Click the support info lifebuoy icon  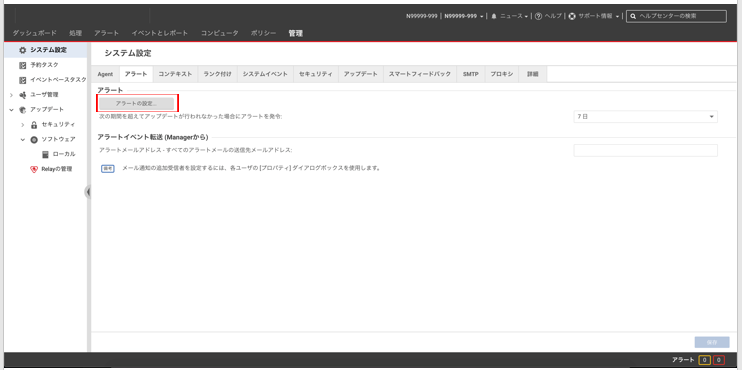click(572, 16)
